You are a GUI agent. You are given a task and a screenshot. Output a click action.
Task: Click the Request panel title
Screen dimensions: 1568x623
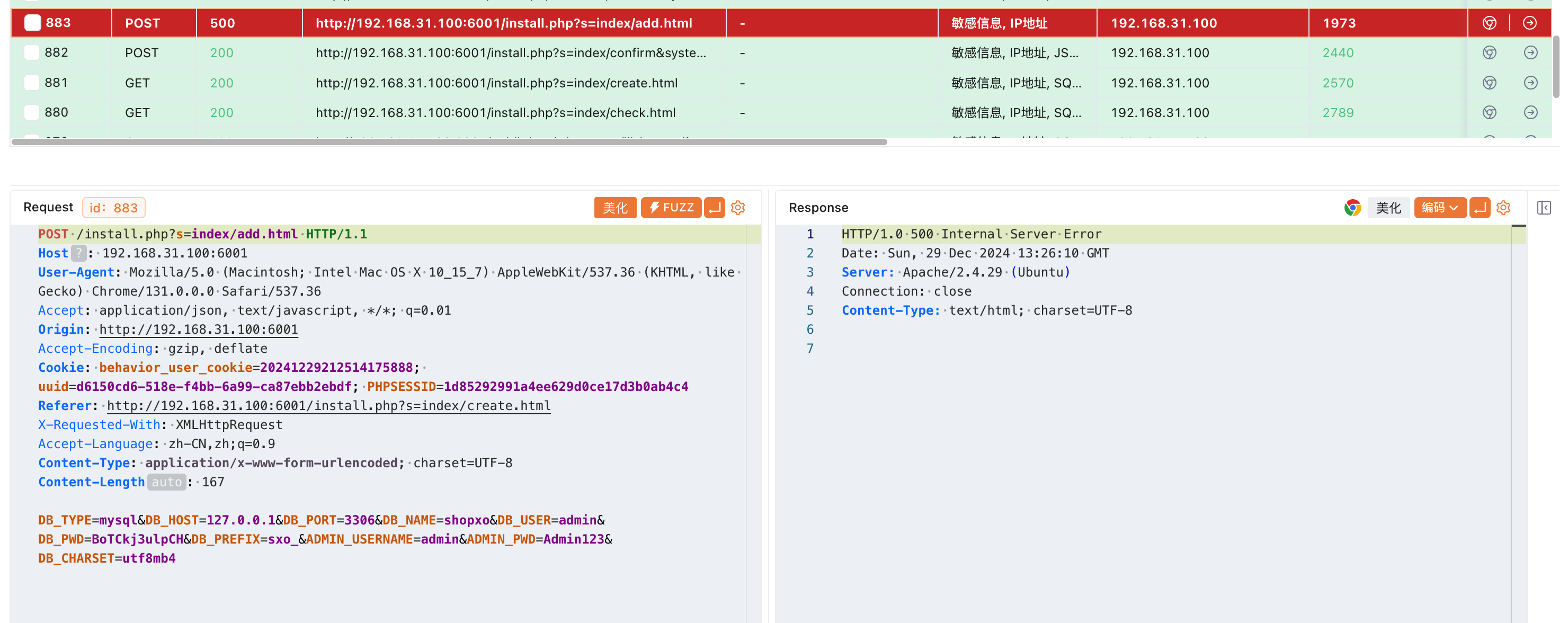point(48,207)
